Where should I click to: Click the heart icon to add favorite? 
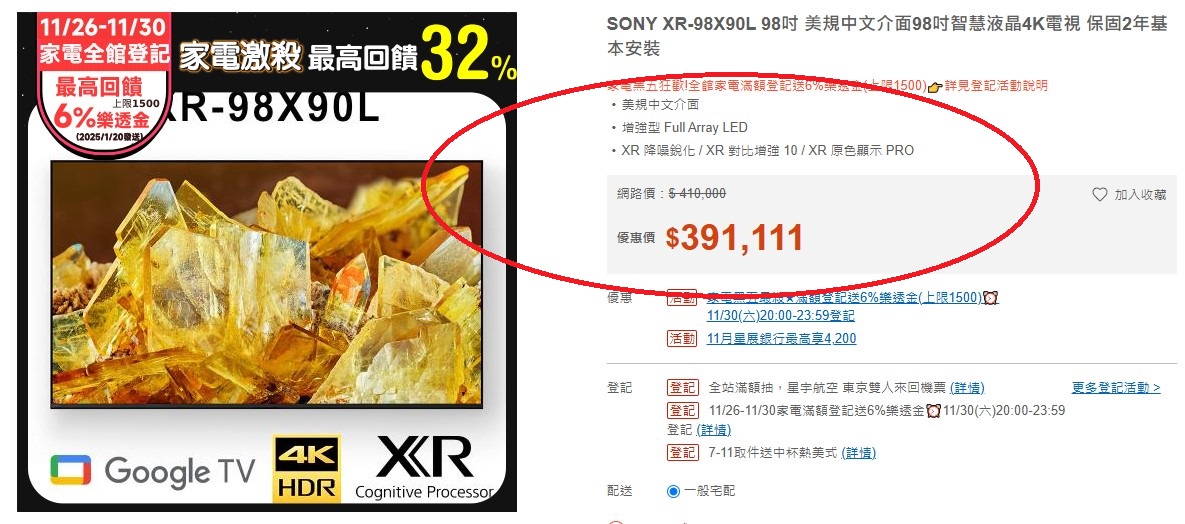(1100, 194)
